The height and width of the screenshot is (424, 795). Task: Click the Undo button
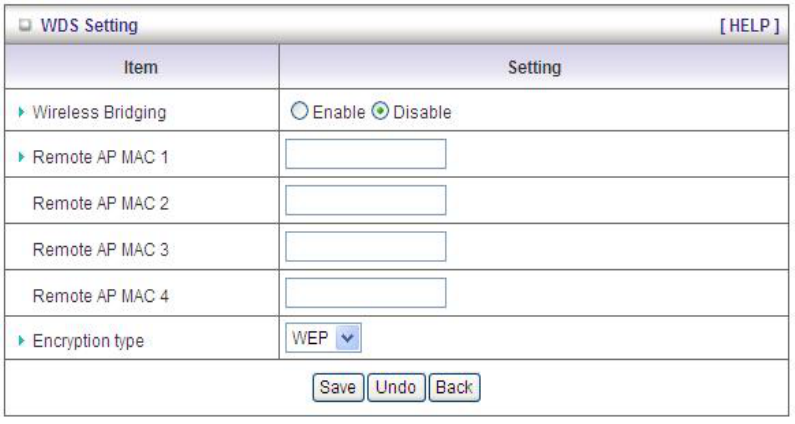(398, 387)
